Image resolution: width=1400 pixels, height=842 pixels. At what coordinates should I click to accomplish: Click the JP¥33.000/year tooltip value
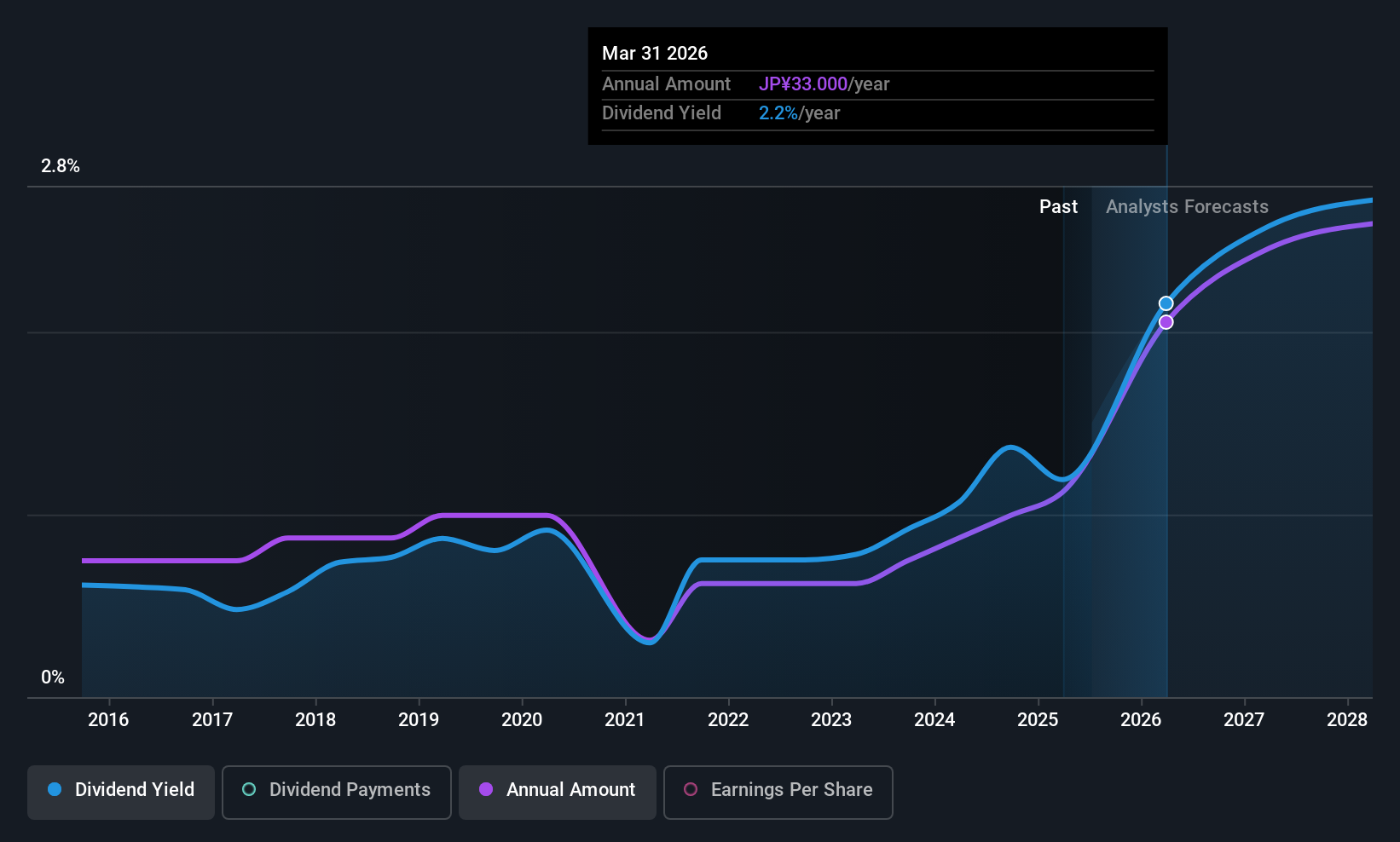[x=824, y=84]
